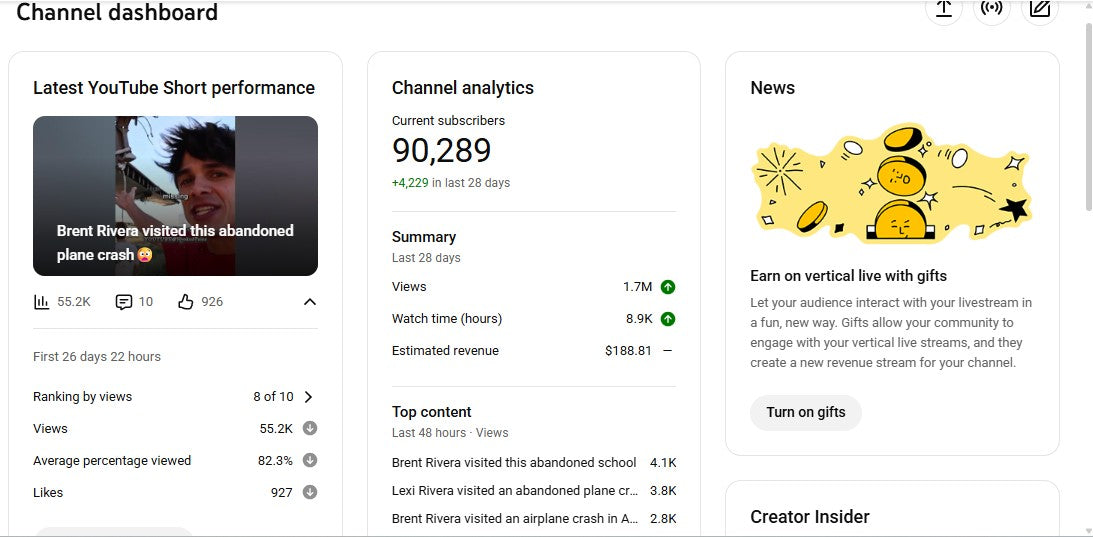This screenshot has width=1093, height=537.
Task: Open Brent Rivera visited this abandoned school
Action: [514, 463]
